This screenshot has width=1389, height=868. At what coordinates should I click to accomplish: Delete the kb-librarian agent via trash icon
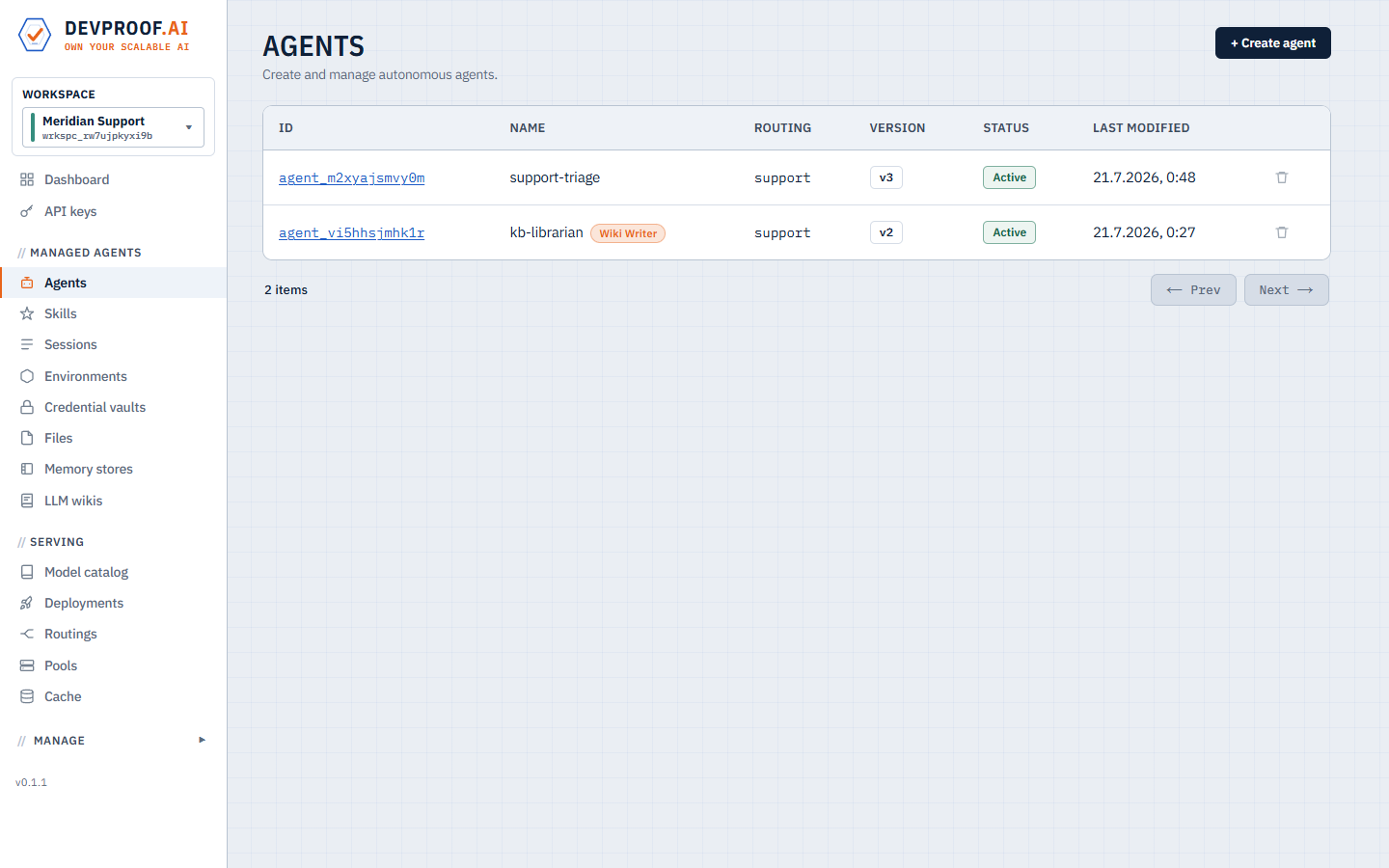pos(1282,232)
